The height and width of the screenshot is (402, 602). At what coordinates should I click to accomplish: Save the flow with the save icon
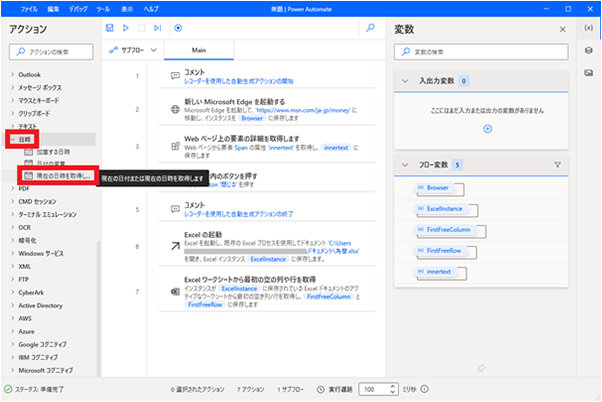pyautogui.click(x=109, y=28)
